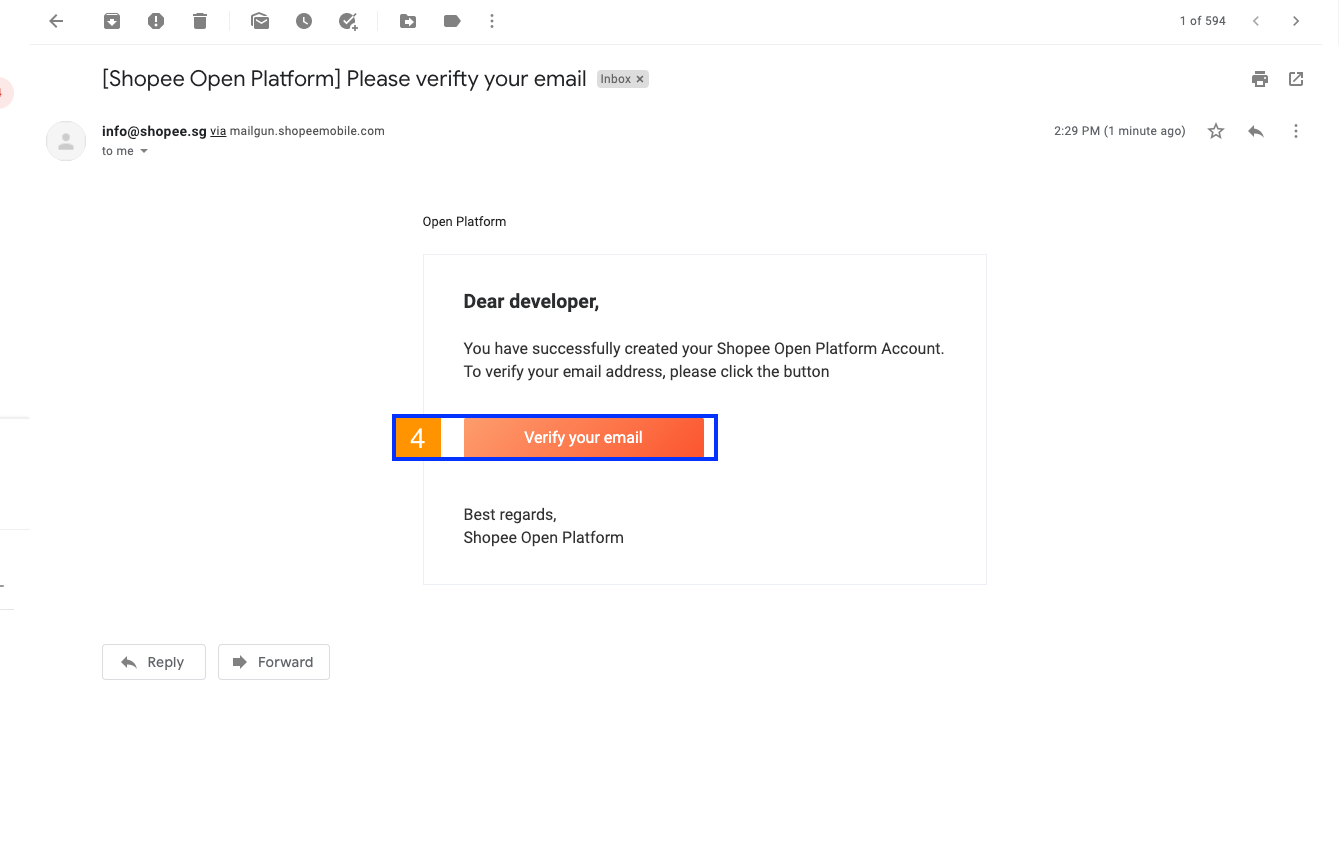
Task: Print this email conversation
Action: 1260,79
